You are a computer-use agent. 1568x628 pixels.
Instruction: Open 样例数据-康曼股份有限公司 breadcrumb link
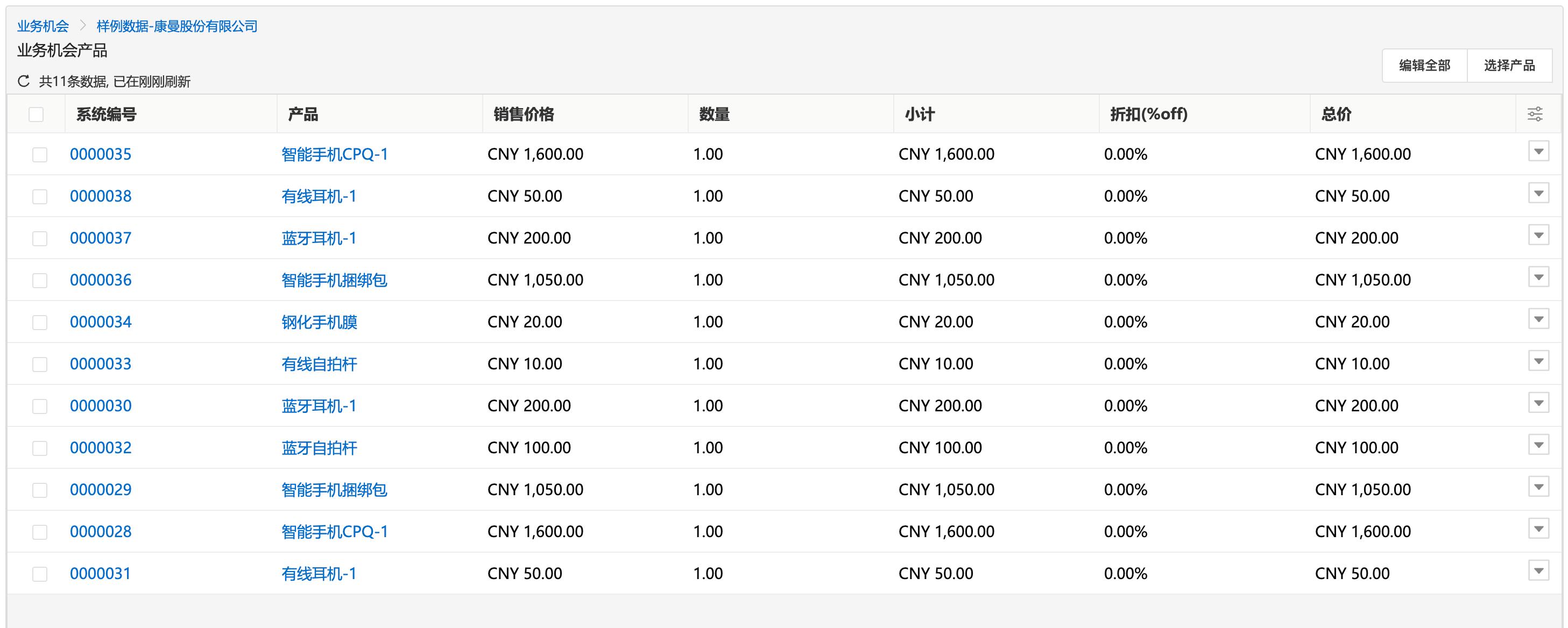pyautogui.click(x=176, y=26)
